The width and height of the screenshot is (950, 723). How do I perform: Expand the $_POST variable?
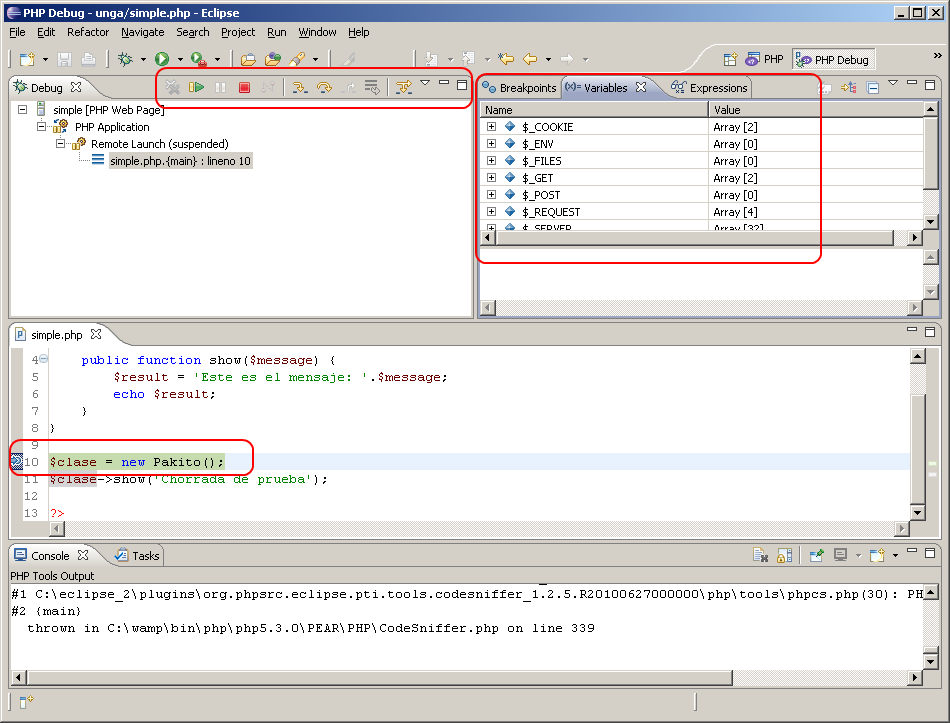[x=491, y=195]
